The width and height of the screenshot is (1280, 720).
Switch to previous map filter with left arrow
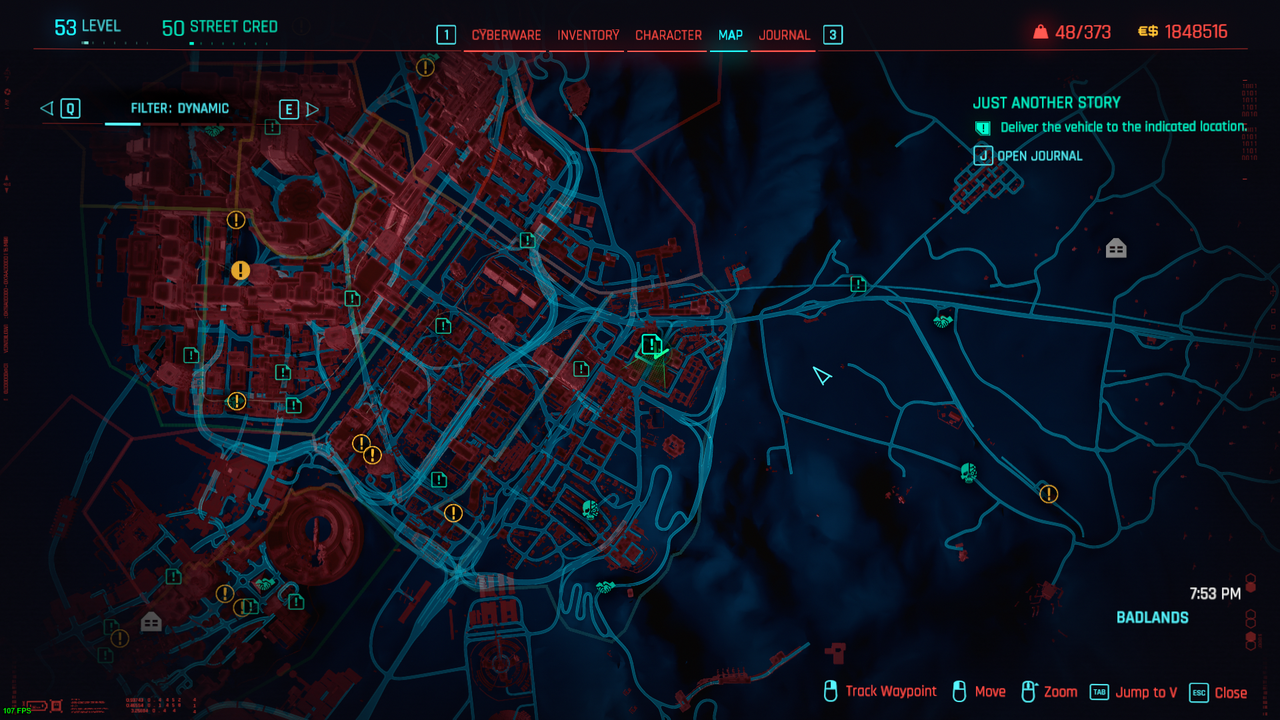click(x=46, y=108)
